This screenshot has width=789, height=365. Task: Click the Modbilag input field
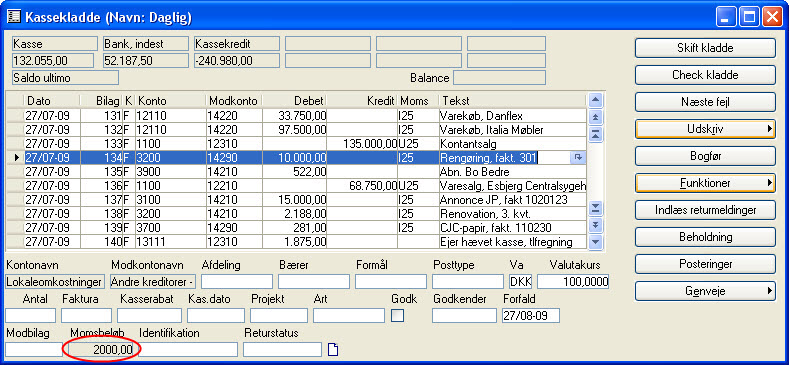click(34, 349)
